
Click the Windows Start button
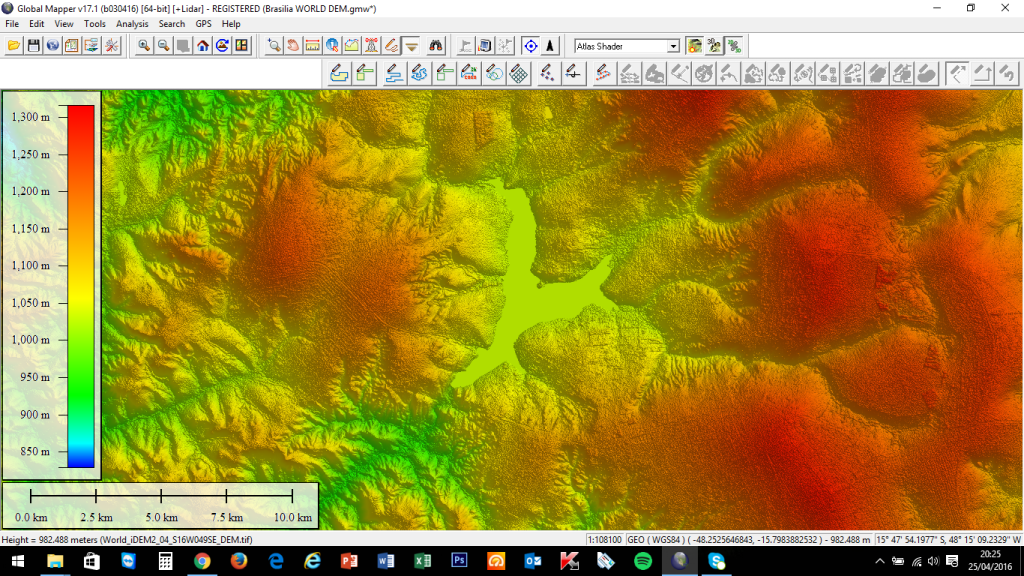point(18,561)
